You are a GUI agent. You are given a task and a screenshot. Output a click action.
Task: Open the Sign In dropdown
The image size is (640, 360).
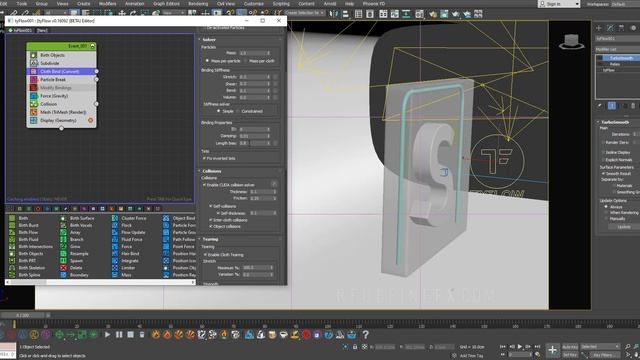559,4
